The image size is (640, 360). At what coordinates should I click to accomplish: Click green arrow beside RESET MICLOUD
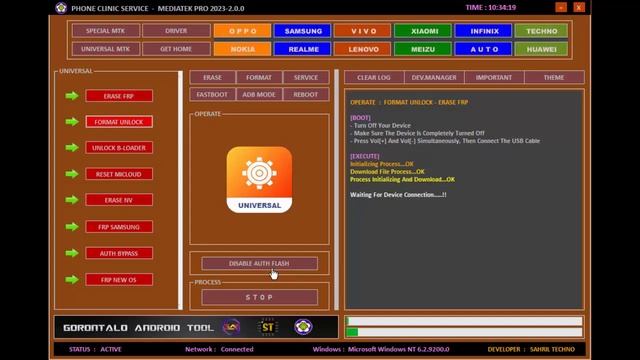72,174
